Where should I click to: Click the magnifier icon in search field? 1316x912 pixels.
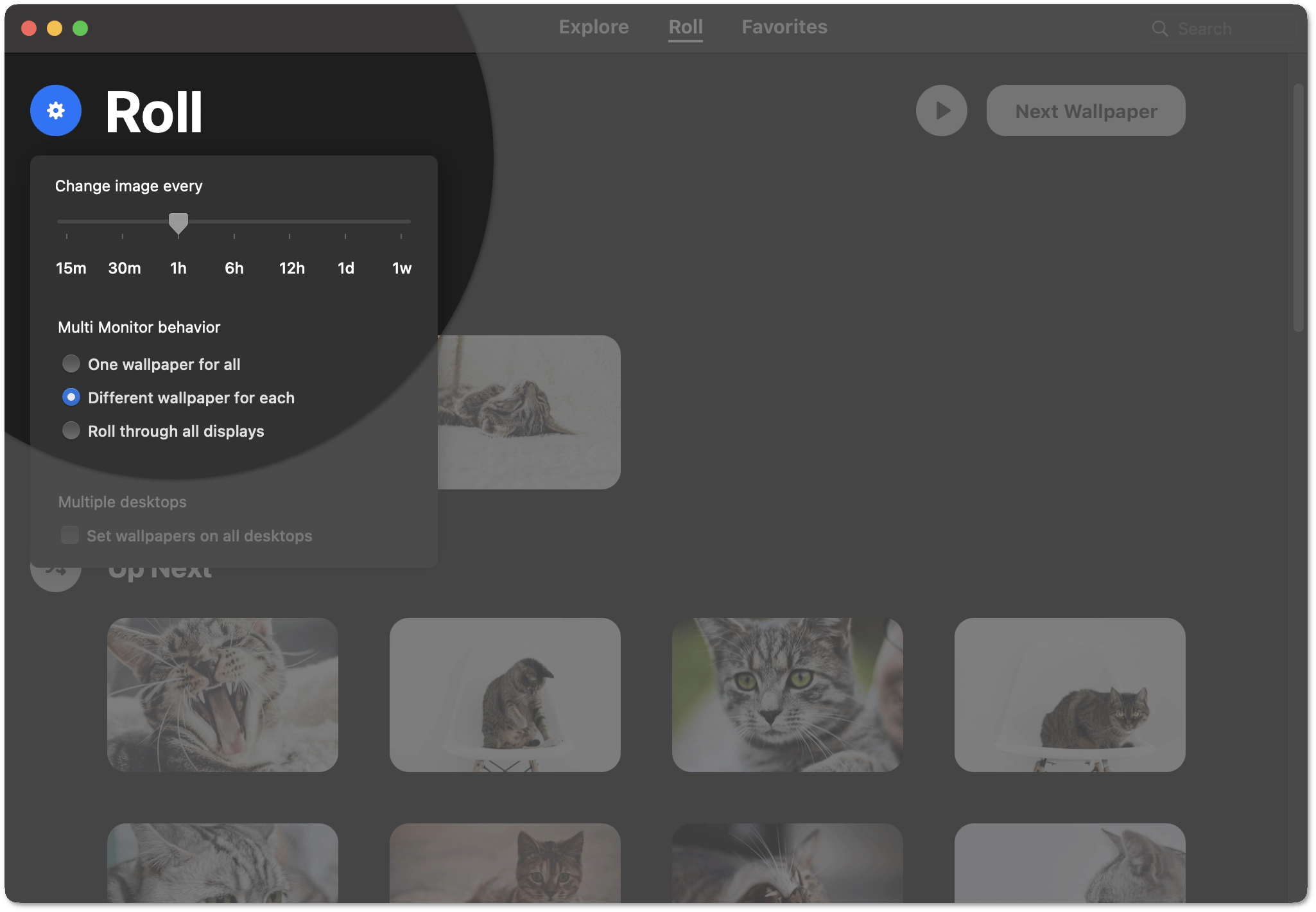coord(1159,29)
